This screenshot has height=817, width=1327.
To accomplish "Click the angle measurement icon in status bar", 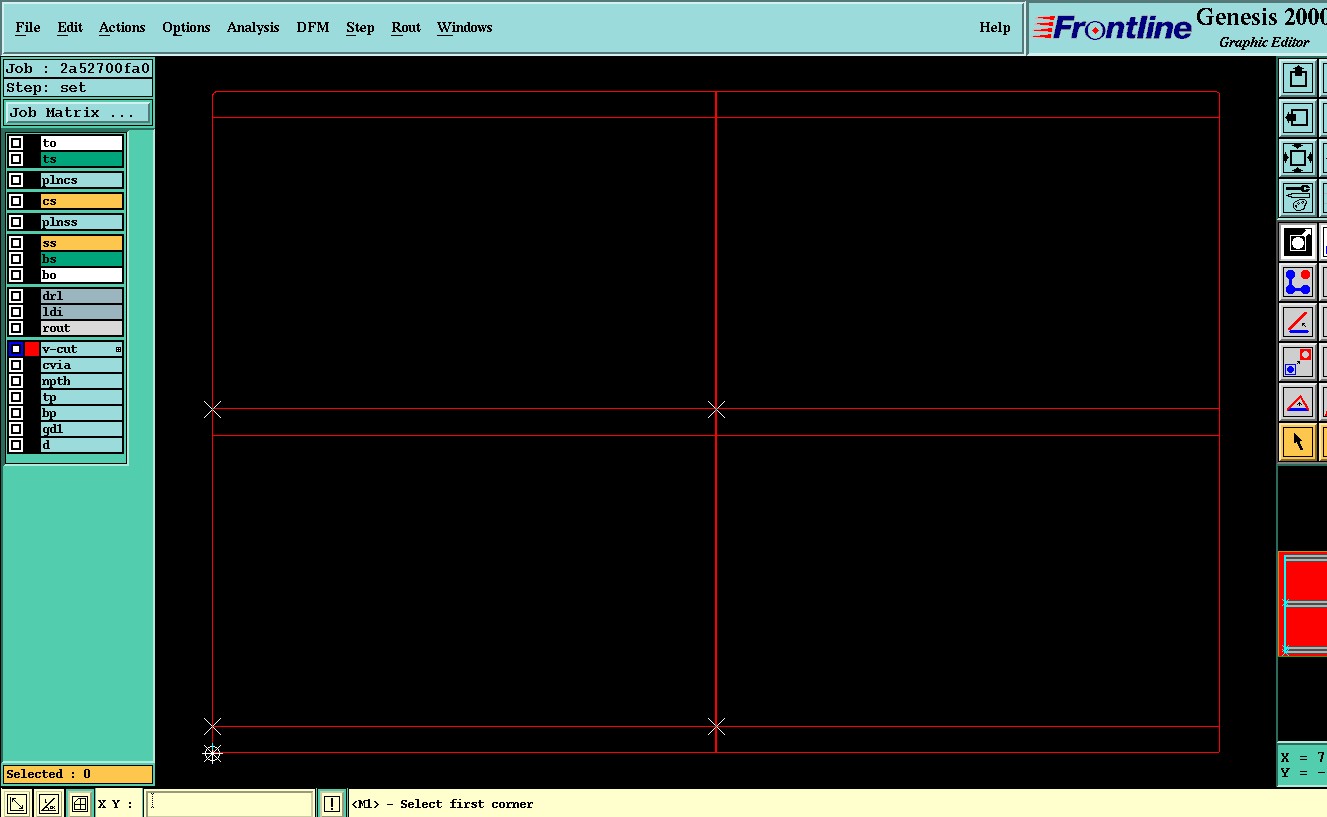I will (x=48, y=803).
